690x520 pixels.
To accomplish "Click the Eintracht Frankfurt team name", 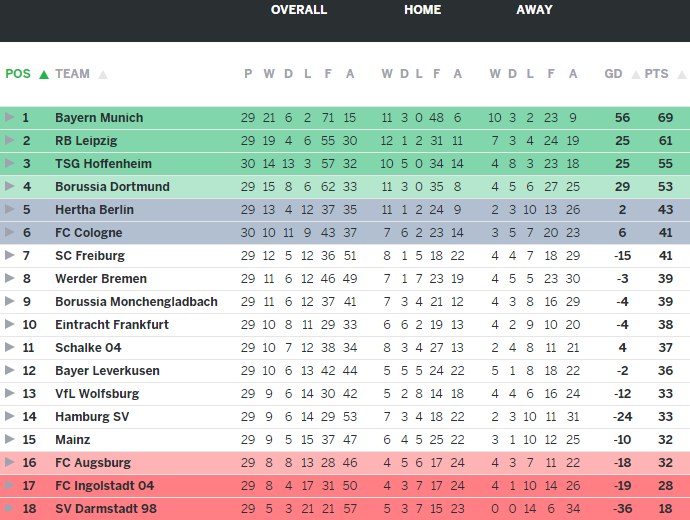I will point(112,325).
